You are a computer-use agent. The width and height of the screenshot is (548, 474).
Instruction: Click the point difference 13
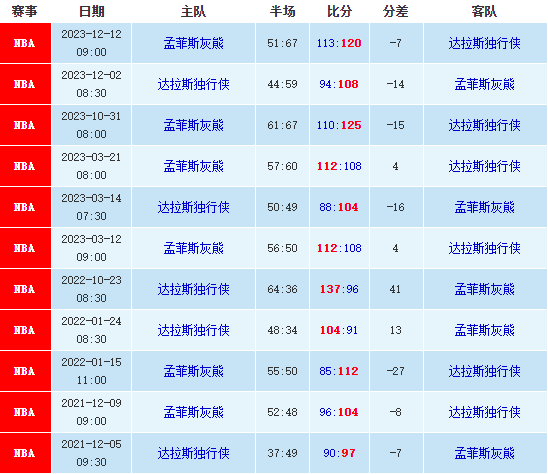[396, 330]
